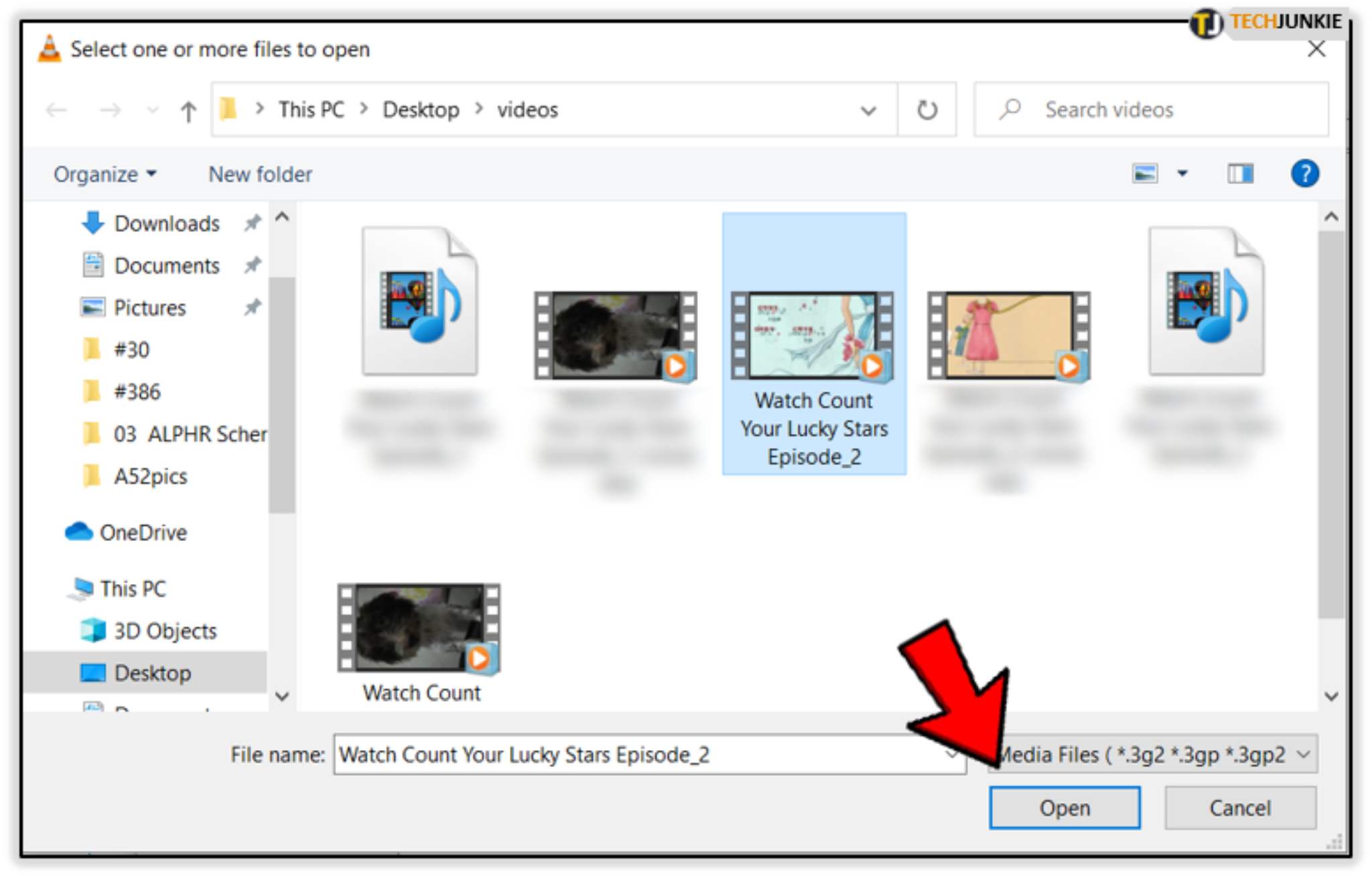The height and width of the screenshot is (876, 1372).
Task: Select the pinned Pictures entry
Action: (149, 307)
